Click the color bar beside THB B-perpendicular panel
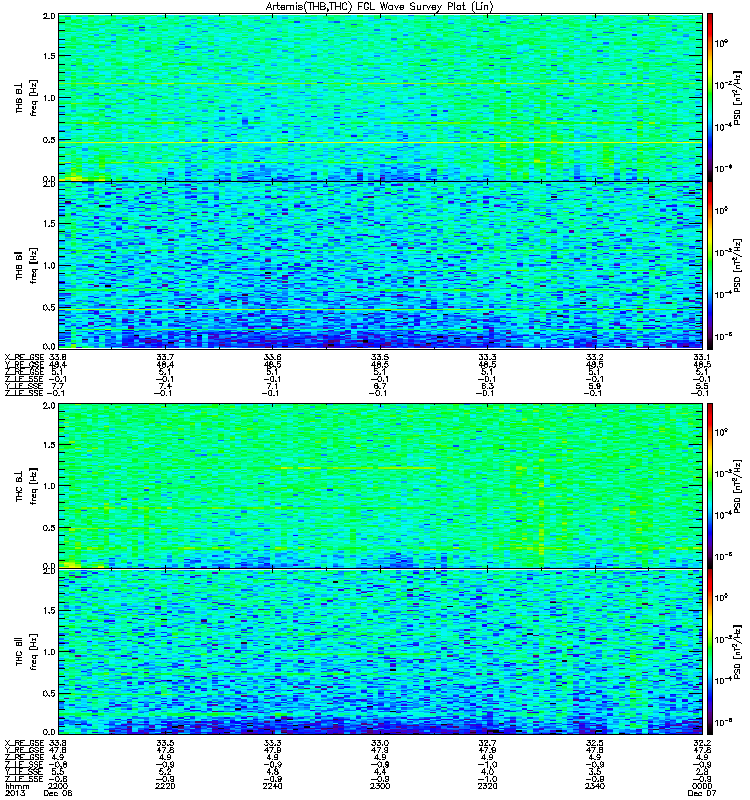 pyautogui.click(x=710, y=97)
